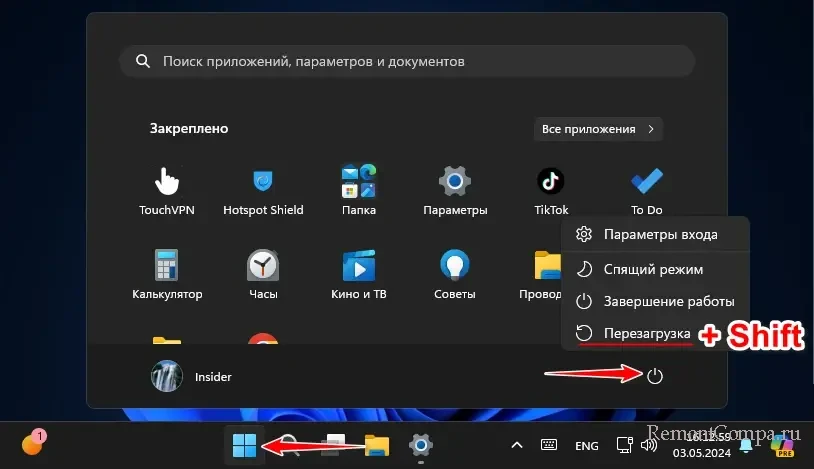814x469 pixels.
Task: Expand Все приложения list
Action: [598, 129]
